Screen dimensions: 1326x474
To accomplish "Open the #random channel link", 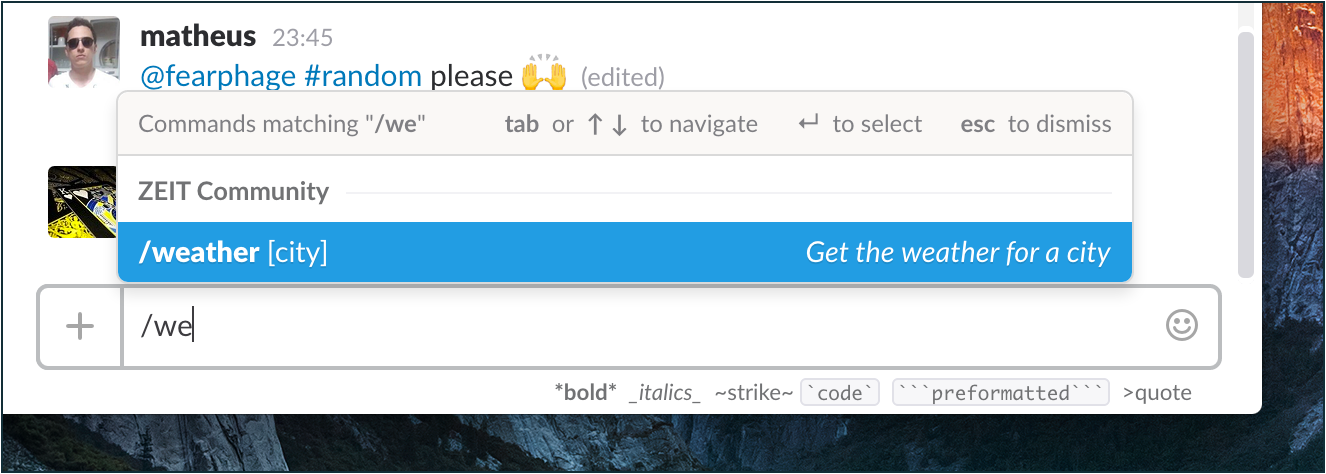I will (363, 76).
